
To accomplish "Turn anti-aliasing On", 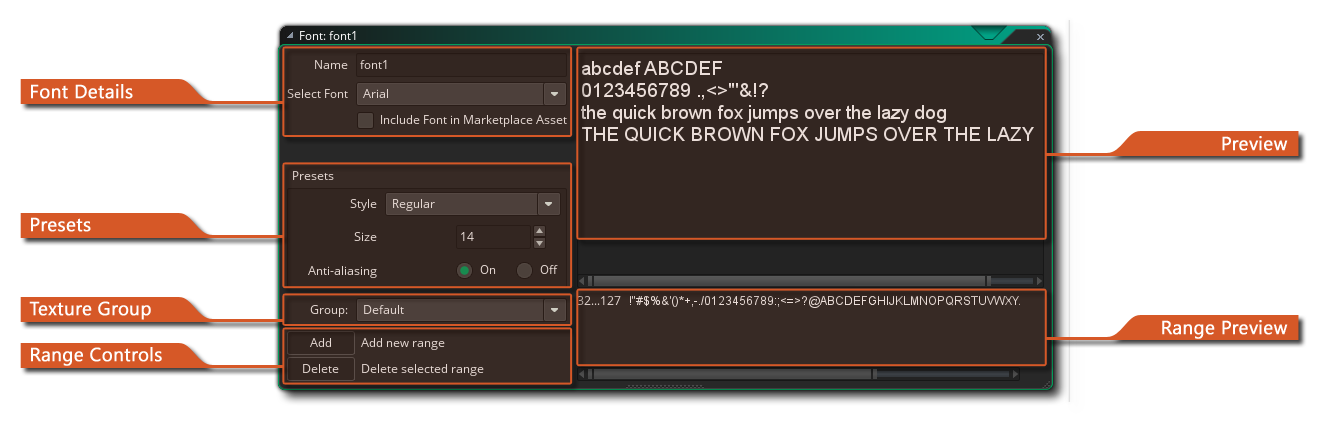I will [x=464, y=270].
